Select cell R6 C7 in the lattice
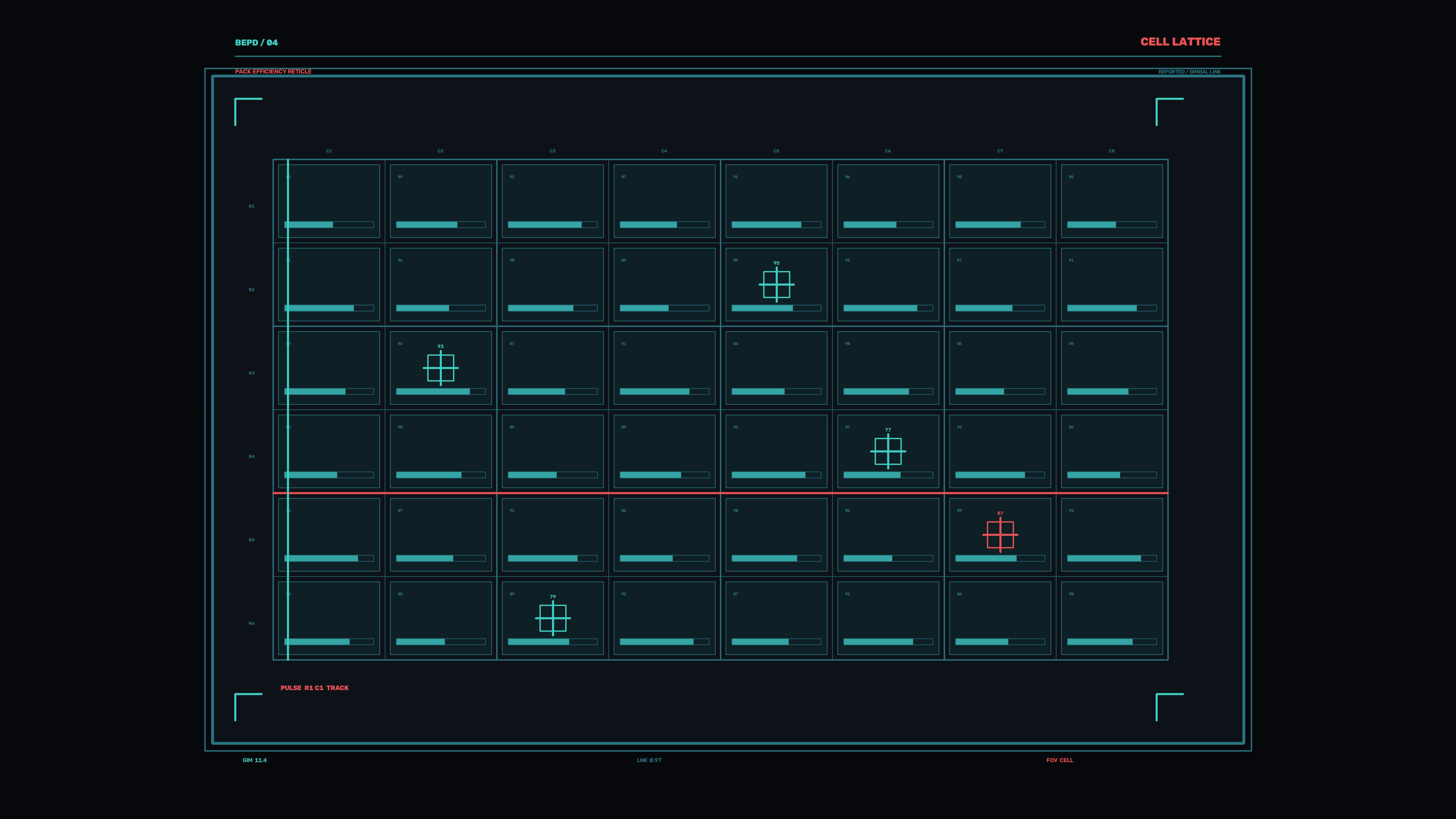1456x819 pixels. [1001, 618]
